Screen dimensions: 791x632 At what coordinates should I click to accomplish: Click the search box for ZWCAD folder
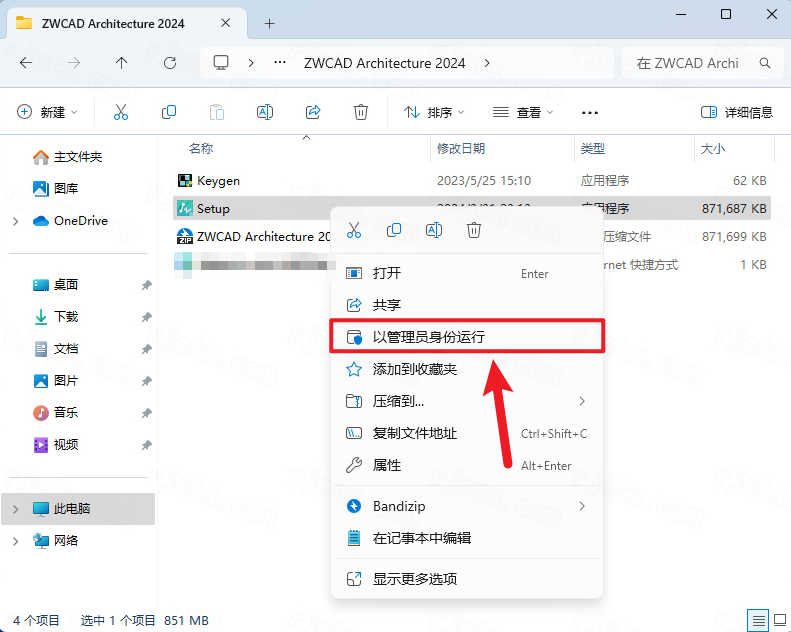[698, 63]
